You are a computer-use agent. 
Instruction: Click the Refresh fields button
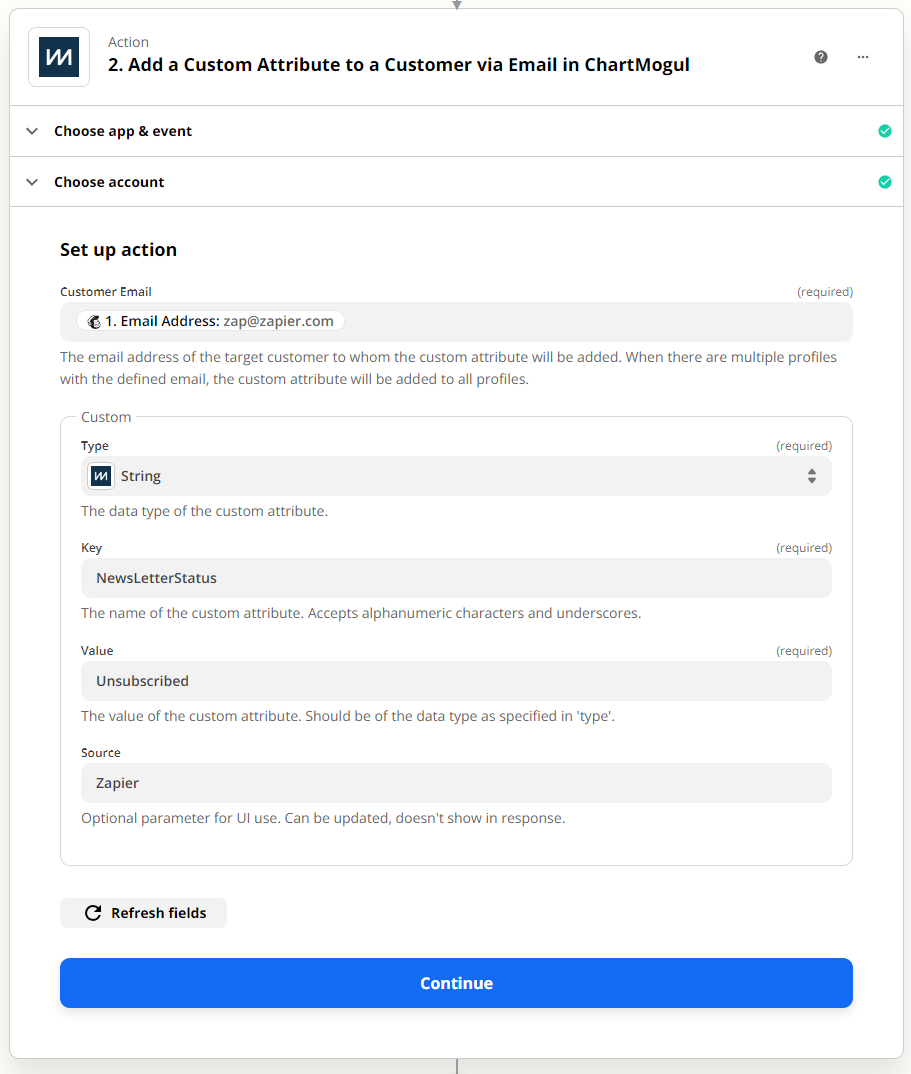(143, 913)
